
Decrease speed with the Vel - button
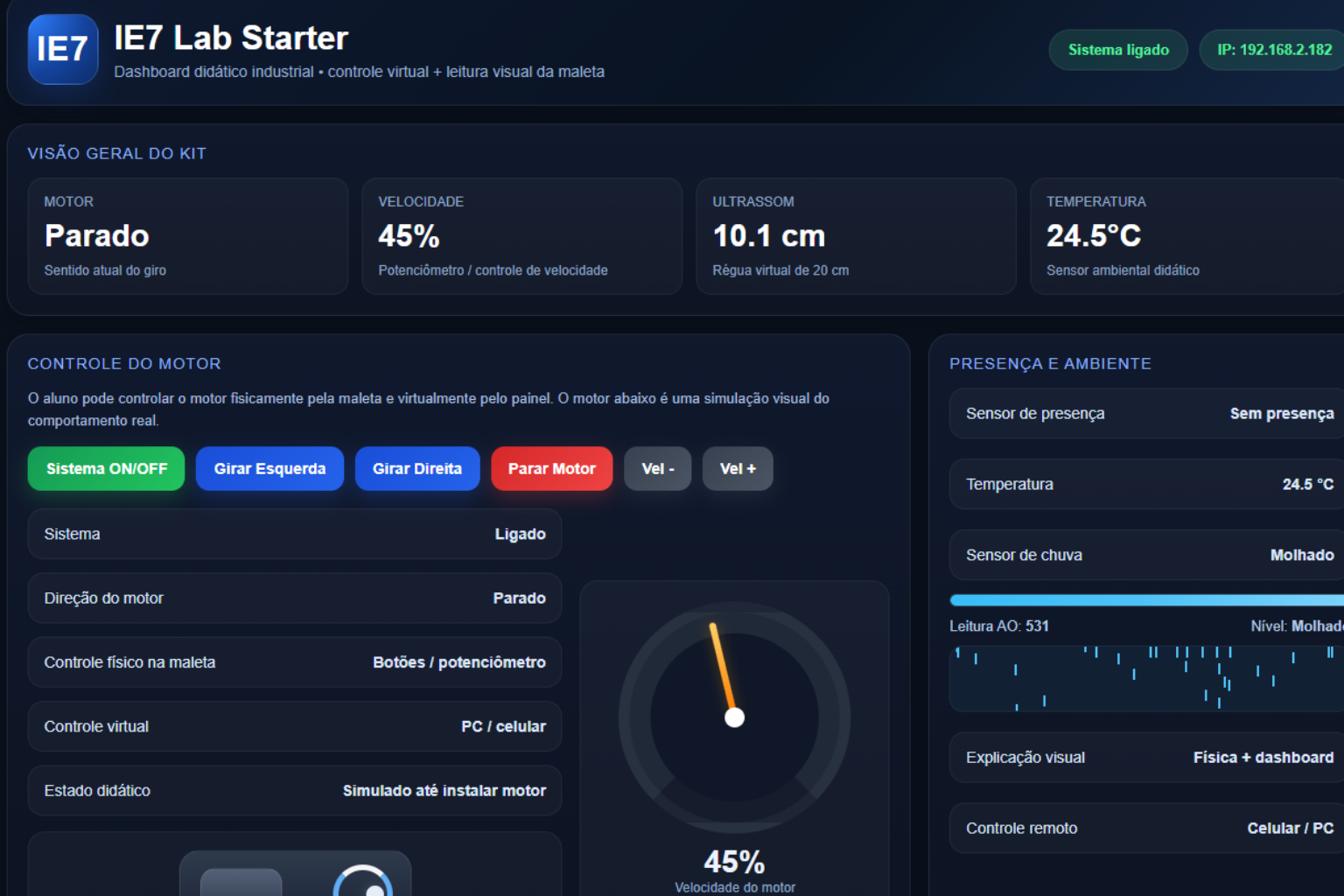(658, 469)
